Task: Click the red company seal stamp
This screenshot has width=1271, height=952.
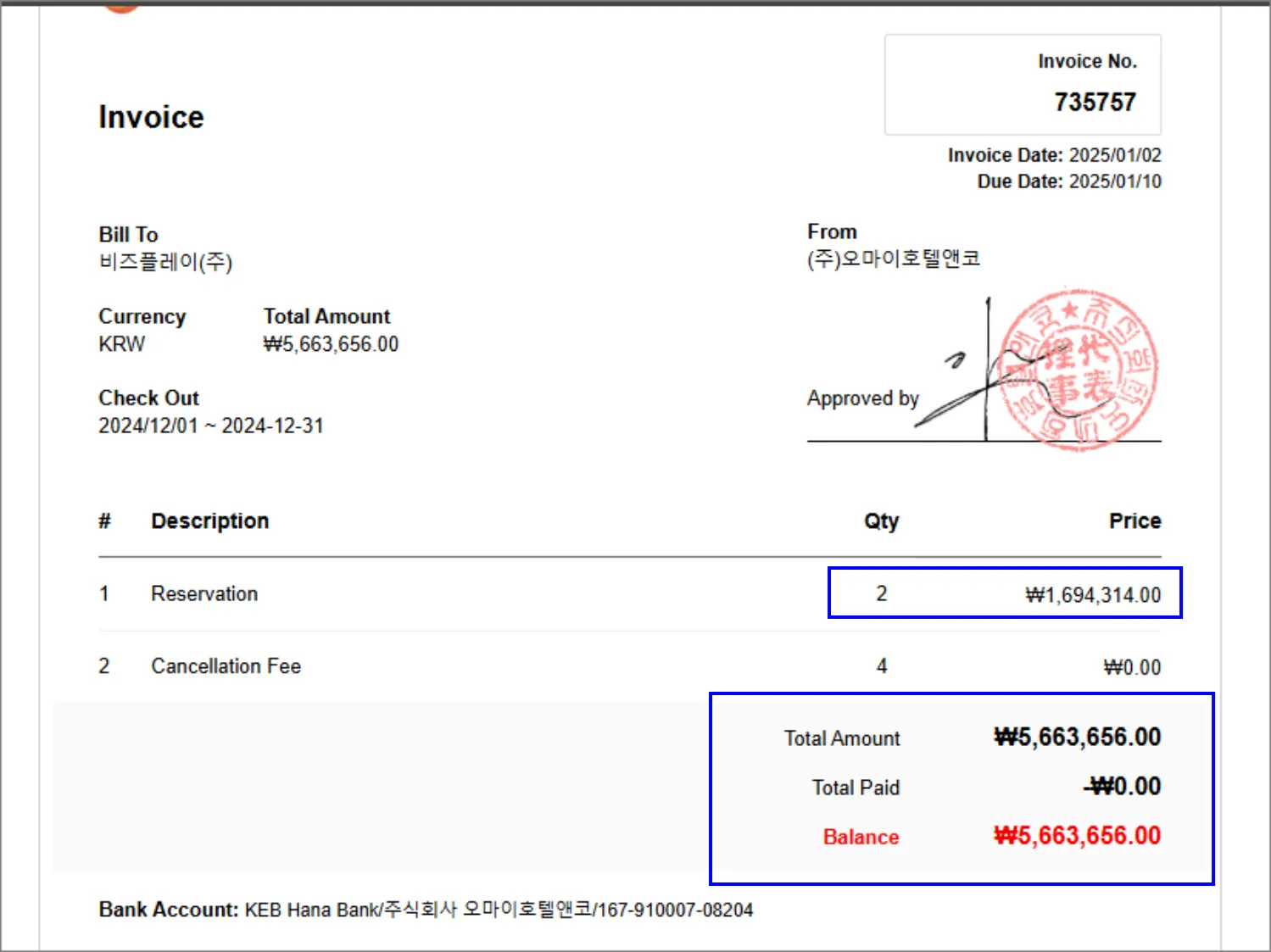Action: click(1079, 370)
